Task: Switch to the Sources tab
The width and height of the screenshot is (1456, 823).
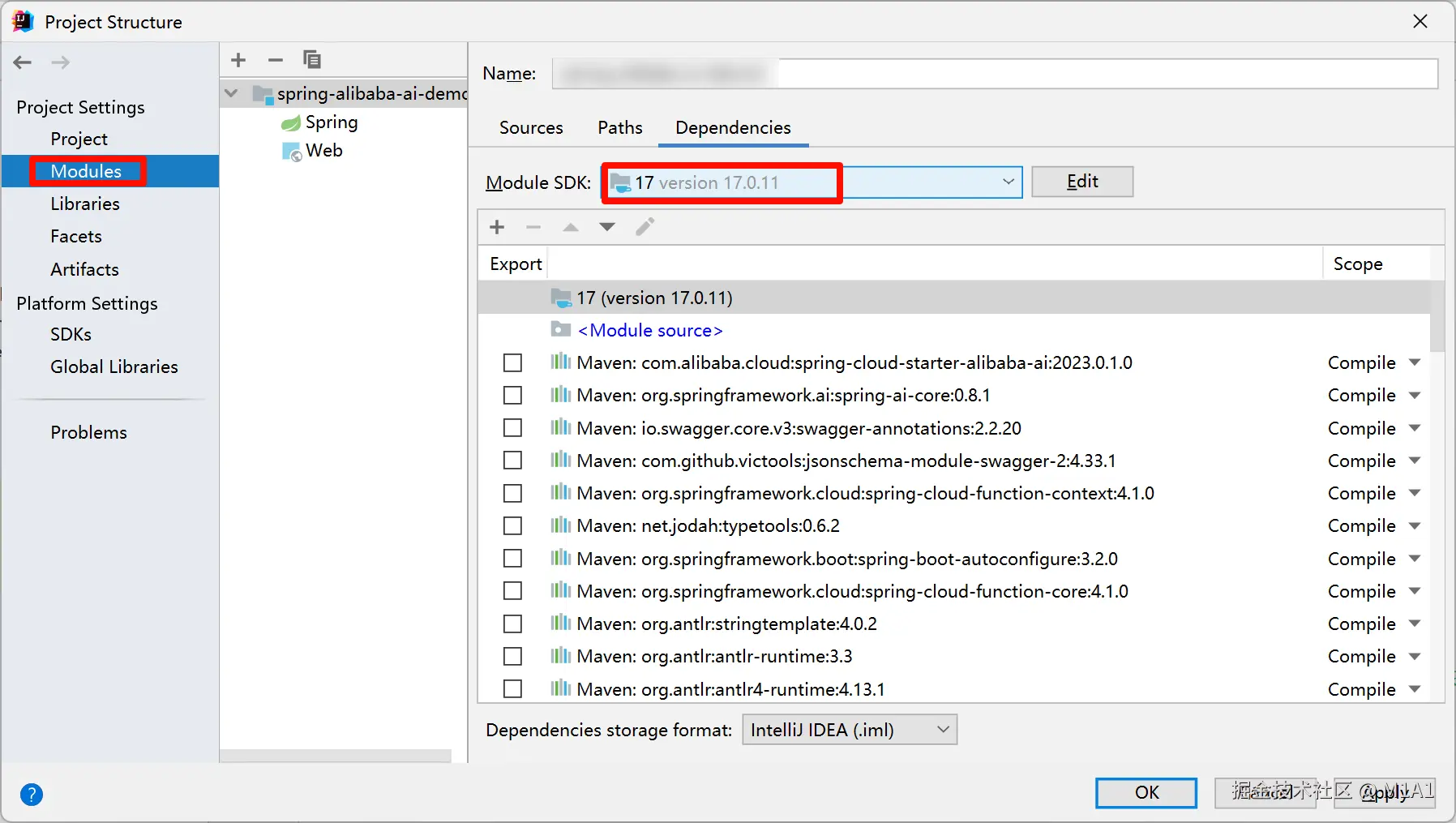Action: [531, 127]
